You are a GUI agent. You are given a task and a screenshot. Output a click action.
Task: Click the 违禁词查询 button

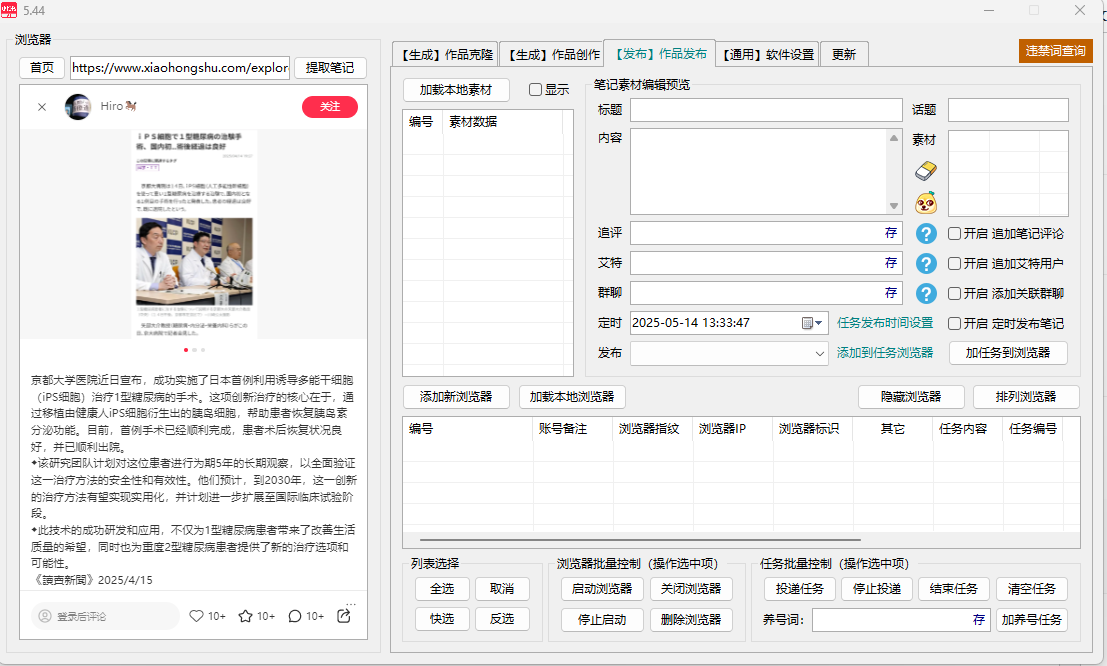1055,50
